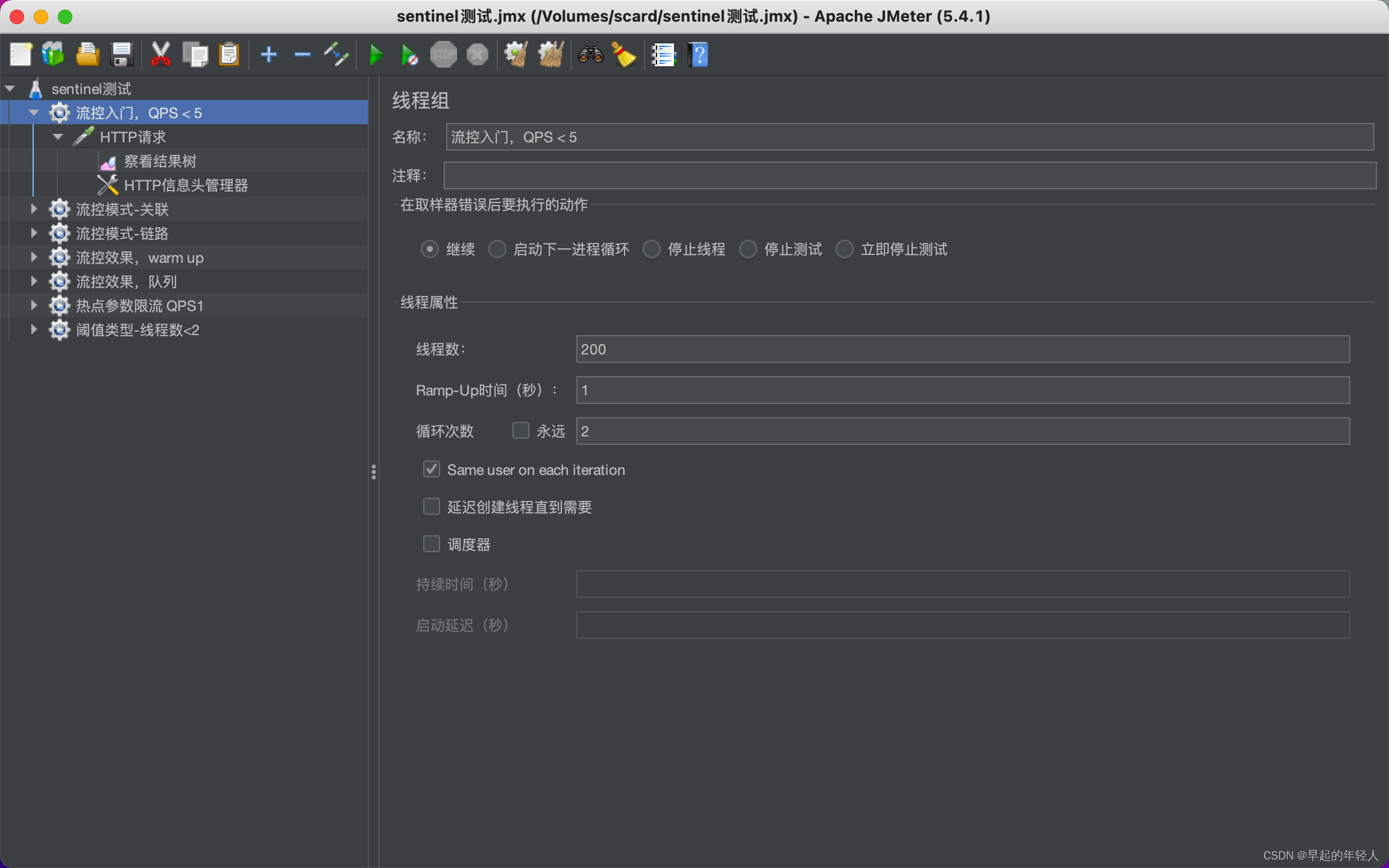This screenshot has height=868, width=1389.
Task: Enable the 调度器 scheduler checkbox
Action: click(432, 544)
